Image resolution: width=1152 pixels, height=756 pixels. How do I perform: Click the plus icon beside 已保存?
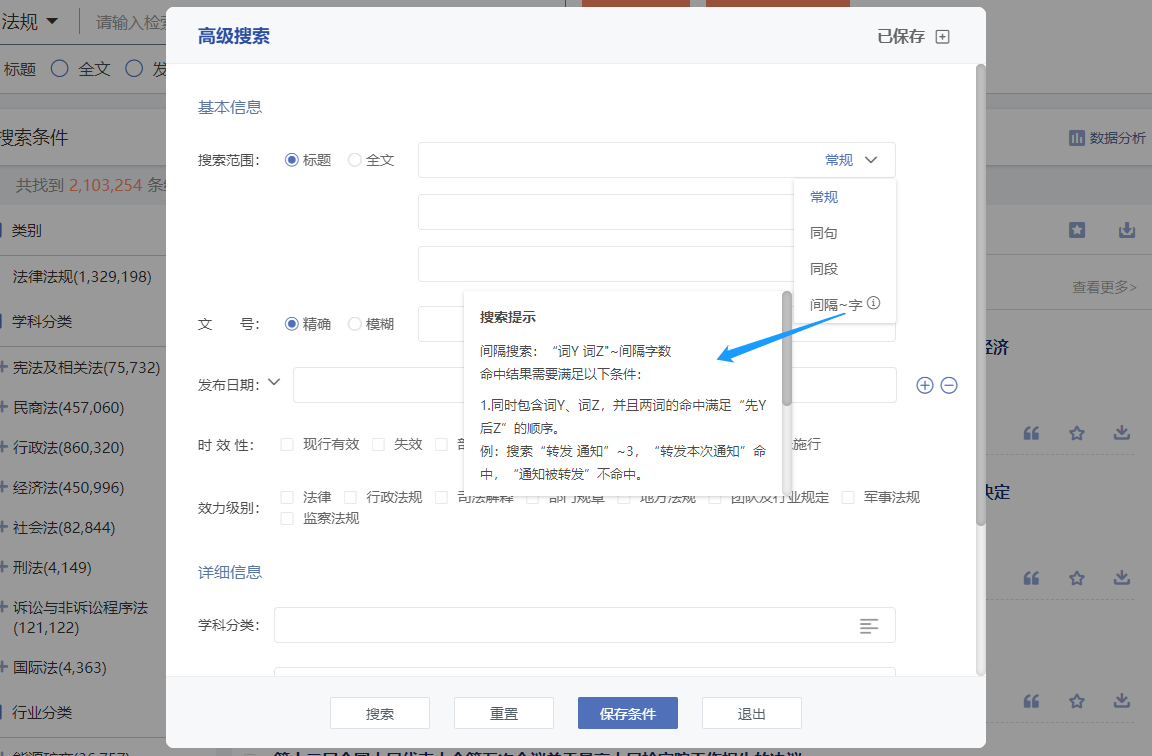click(942, 37)
